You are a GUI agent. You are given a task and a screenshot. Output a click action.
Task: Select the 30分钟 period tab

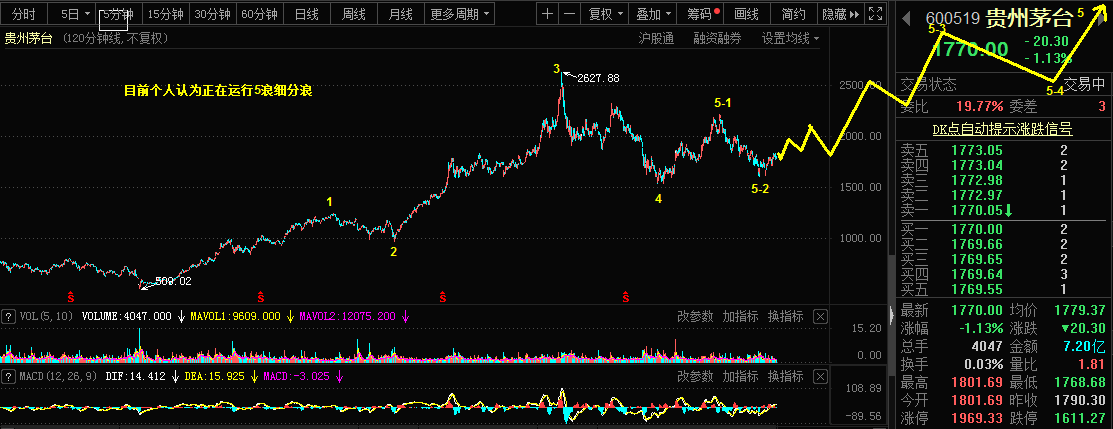click(212, 13)
